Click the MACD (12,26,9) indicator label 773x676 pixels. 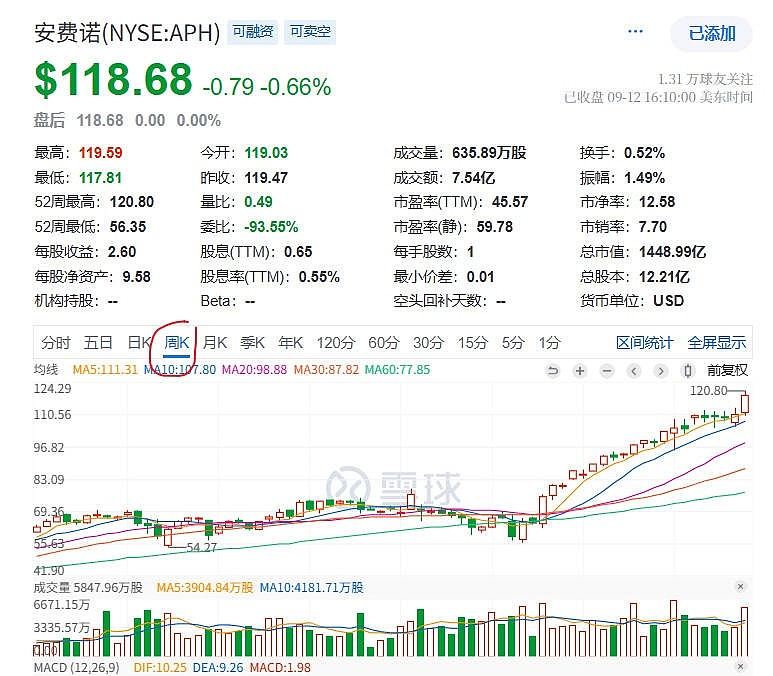pyautogui.click(x=76, y=668)
